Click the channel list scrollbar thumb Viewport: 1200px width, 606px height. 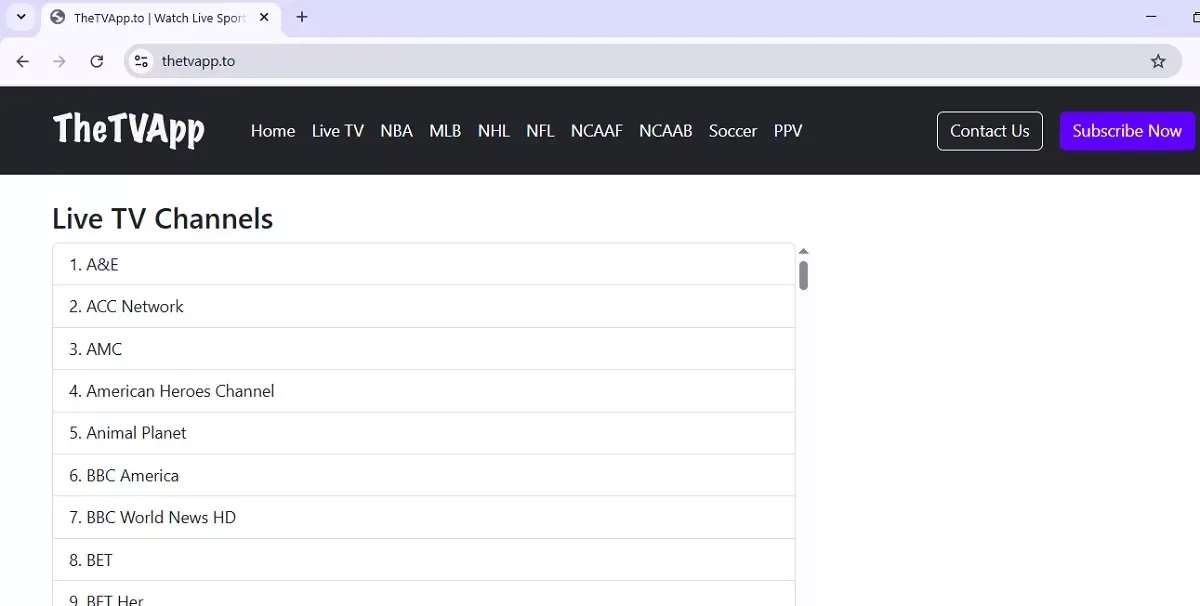[803, 275]
